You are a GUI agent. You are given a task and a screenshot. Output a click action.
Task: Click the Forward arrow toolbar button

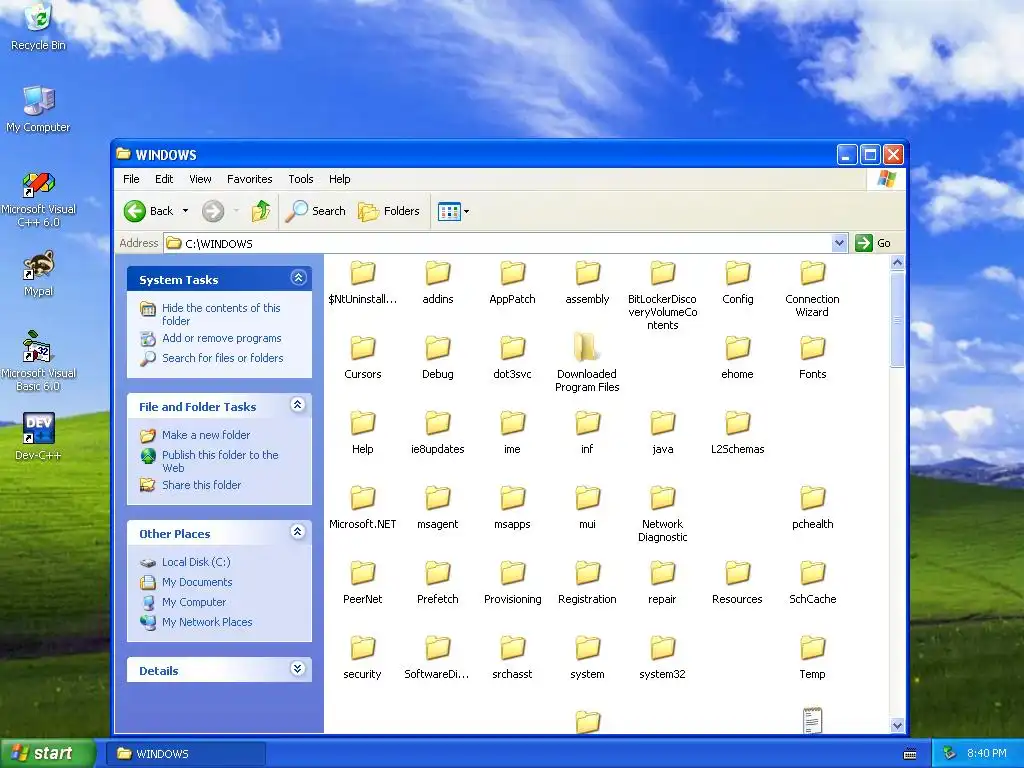(213, 211)
